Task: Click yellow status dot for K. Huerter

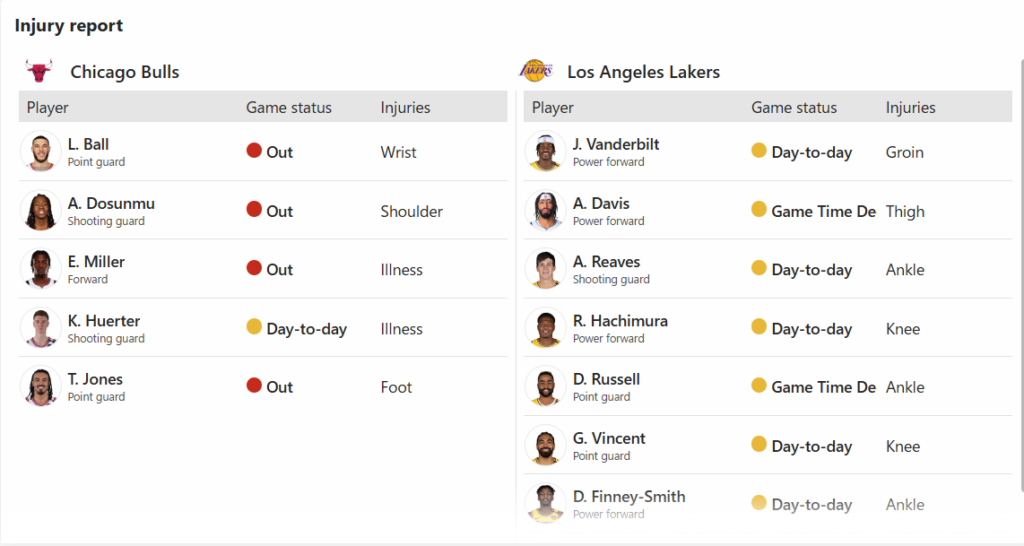Action: tap(254, 327)
